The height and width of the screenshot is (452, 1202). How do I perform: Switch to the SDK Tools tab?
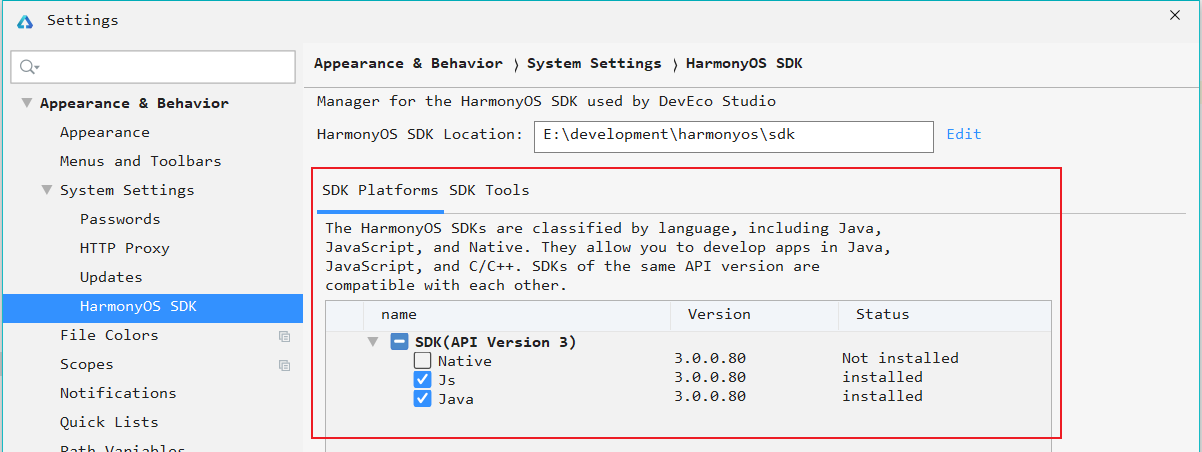489,190
